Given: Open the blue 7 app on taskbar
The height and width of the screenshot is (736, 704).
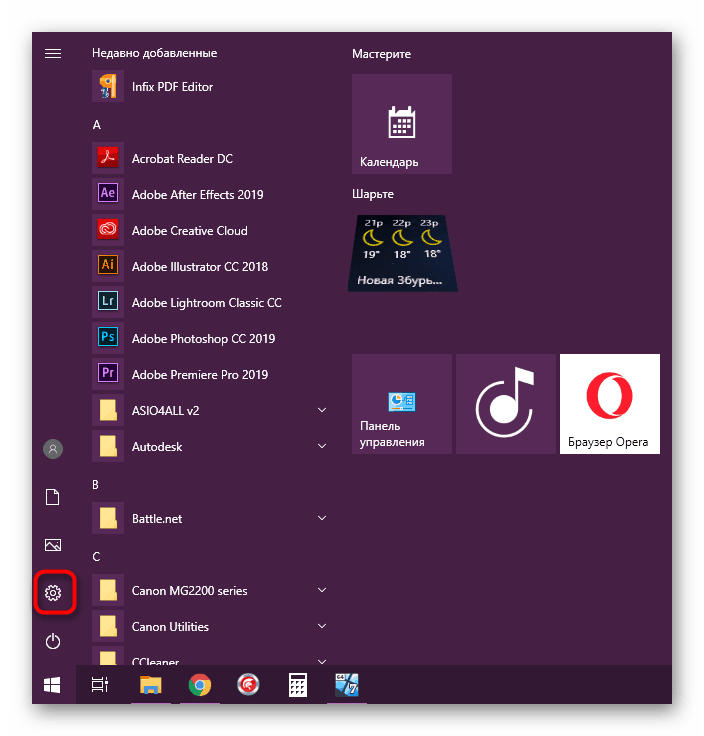Looking at the screenshot, I should click(x=347, y=684).
